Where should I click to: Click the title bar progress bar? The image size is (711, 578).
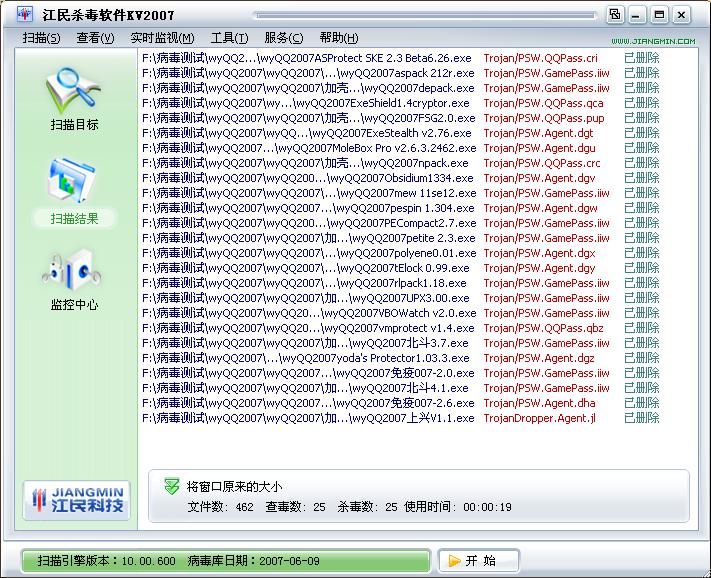pos(426,15)
